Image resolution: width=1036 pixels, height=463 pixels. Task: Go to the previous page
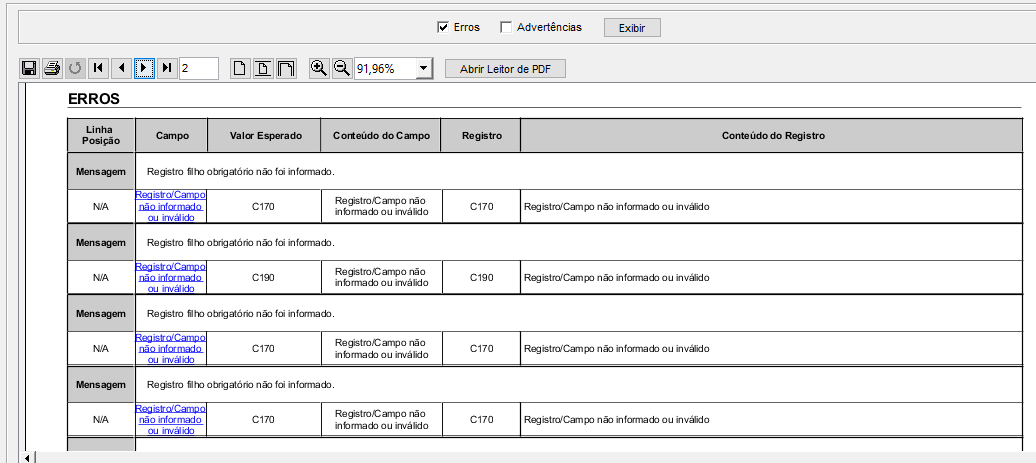pos(121,68)
